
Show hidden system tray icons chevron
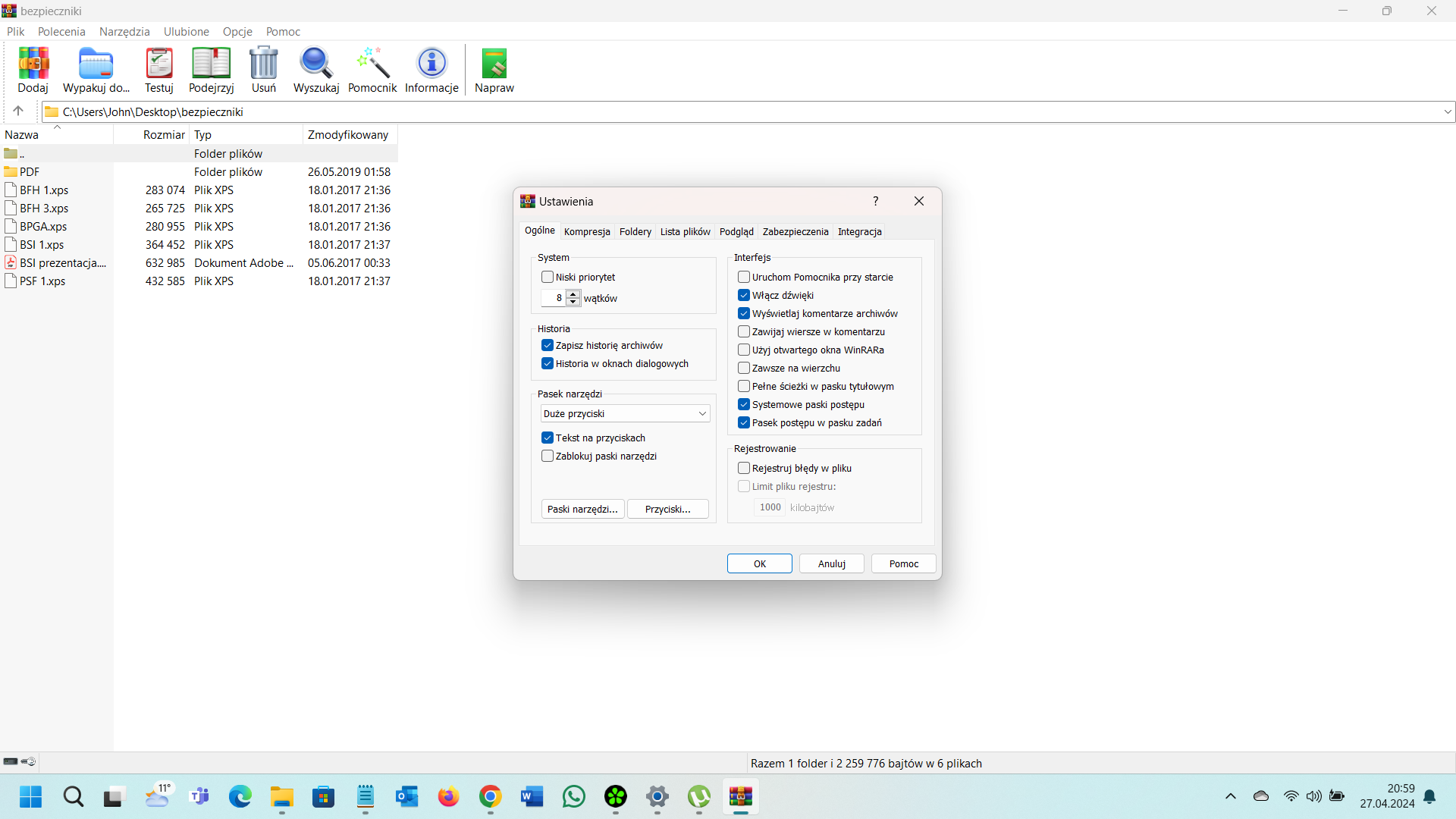pyautogui.click(x=1230, y=796)
